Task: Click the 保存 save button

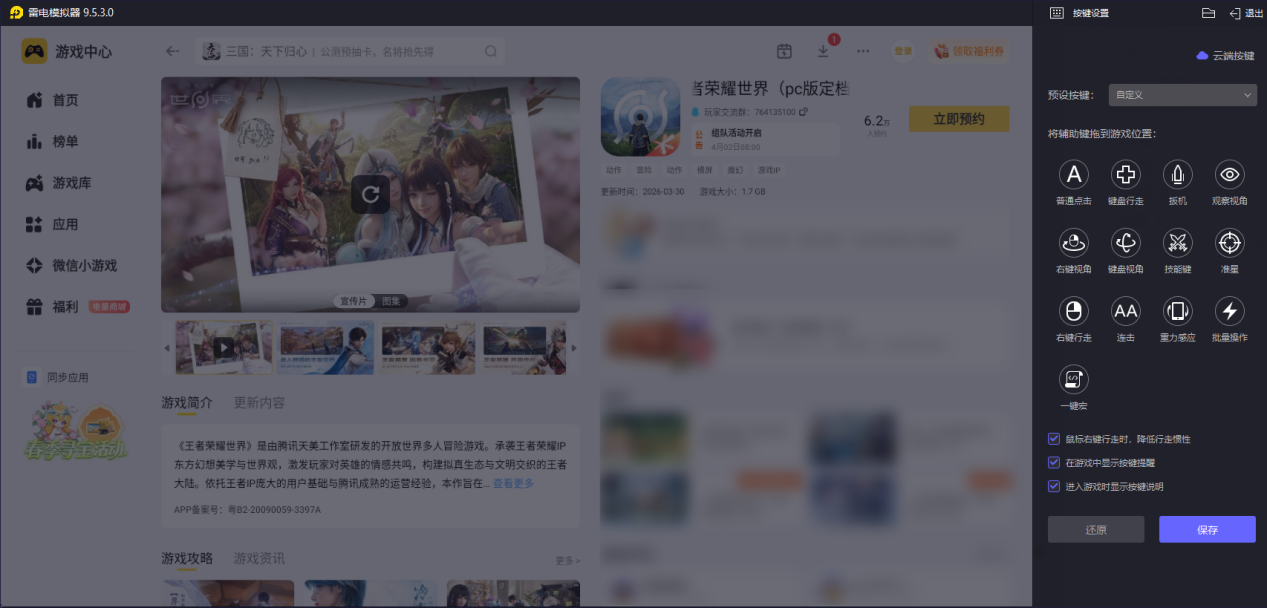Action: [1207, 530]
